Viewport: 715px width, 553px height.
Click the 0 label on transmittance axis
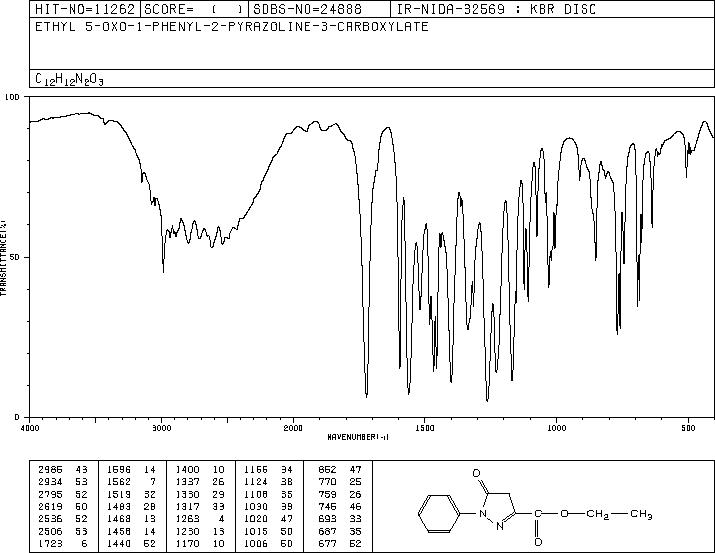click(x=17, y=417)
